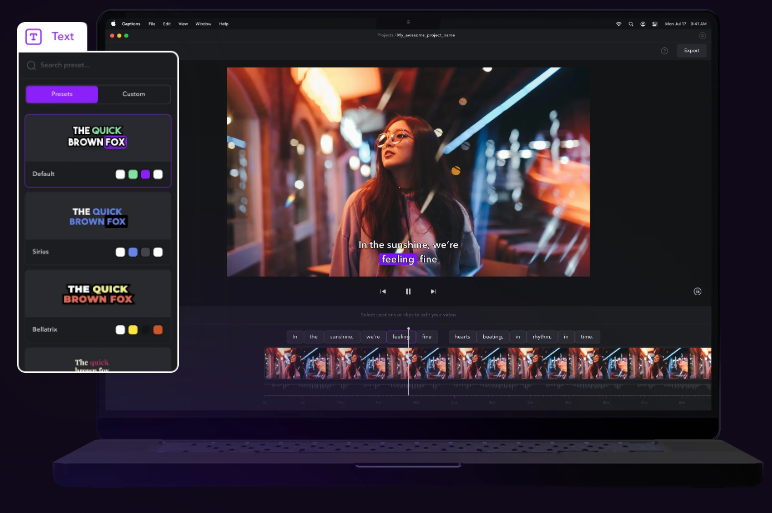This screenshot has width=772, height=513.
Task: Click the "In the sunshine, we're" caption line
Action: click(x=408, y=245)
